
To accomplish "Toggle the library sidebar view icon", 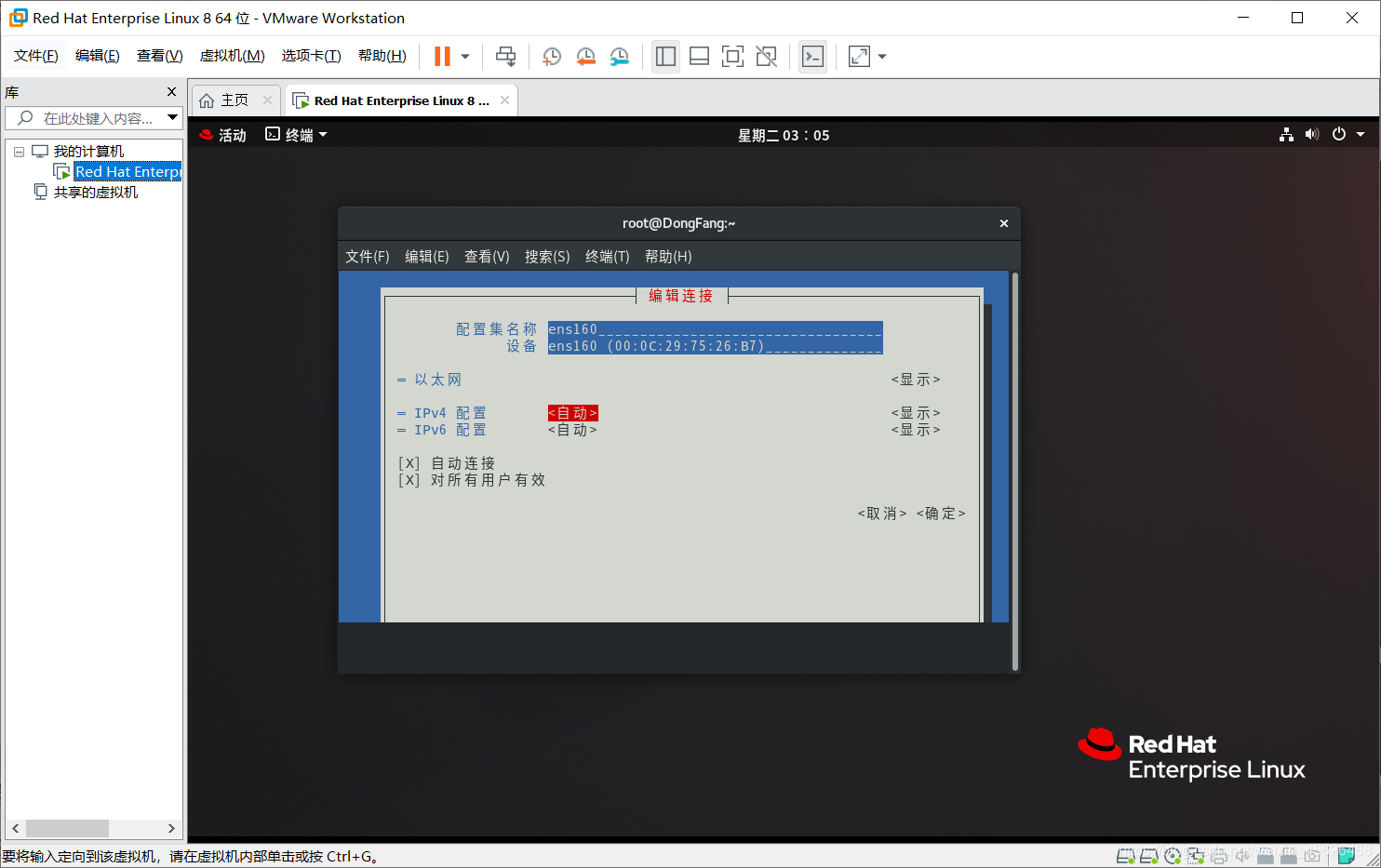I will 665,57.
